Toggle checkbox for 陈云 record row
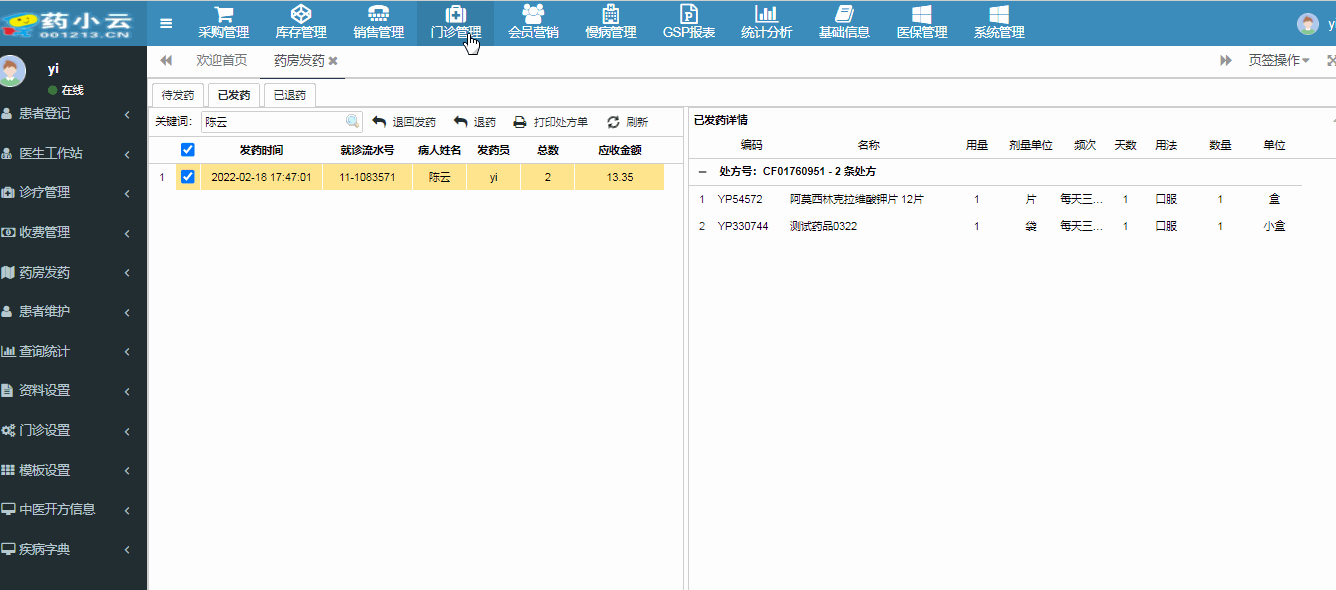The height and width of the screenshot is (590, 1336). coord(187,177)
